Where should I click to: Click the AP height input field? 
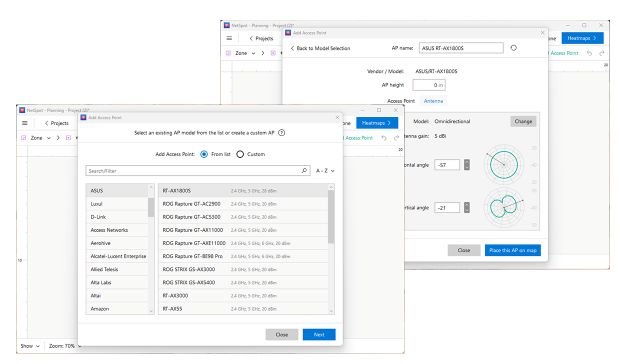429,85
